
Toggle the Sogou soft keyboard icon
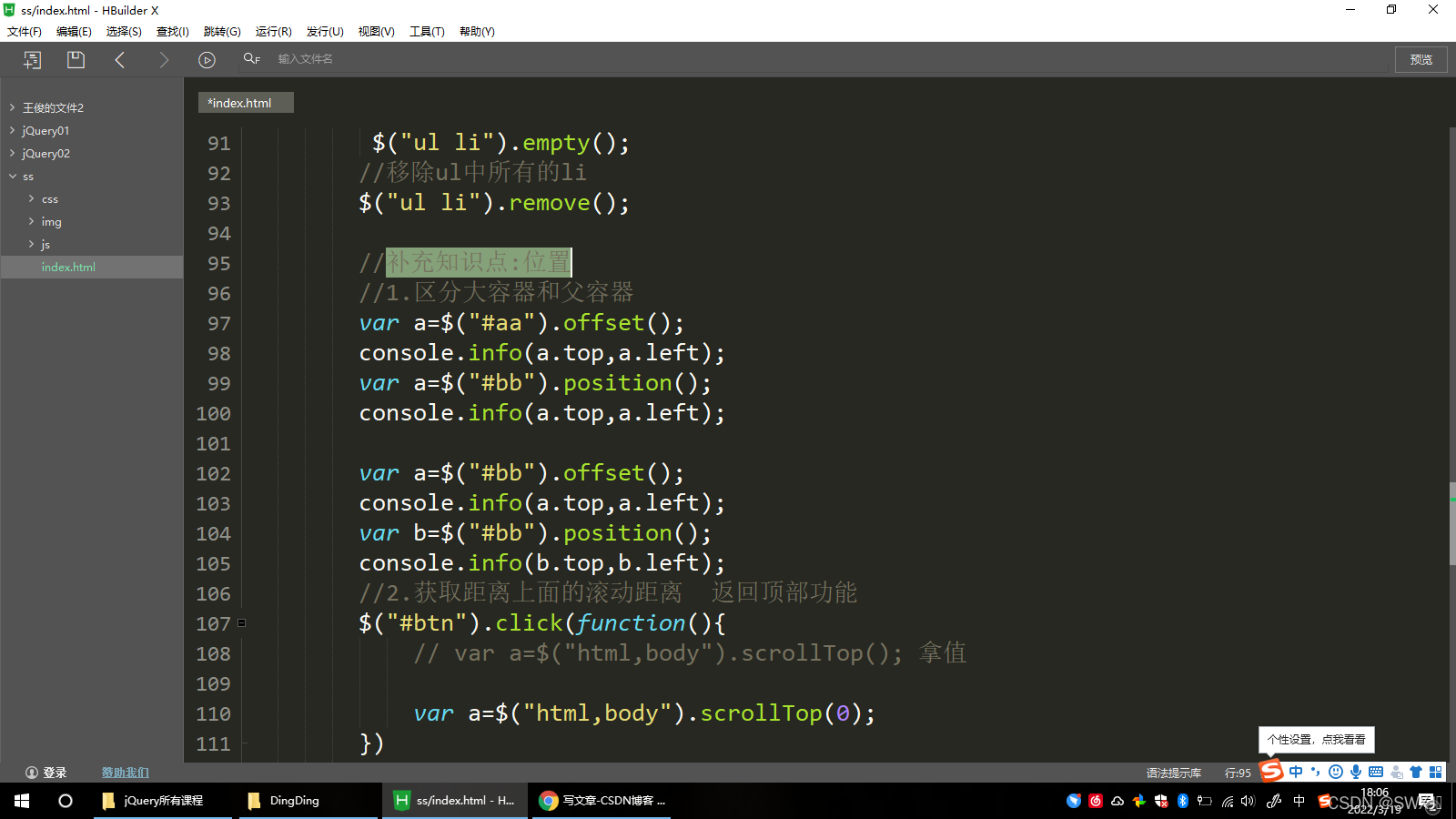[1374, 772]
